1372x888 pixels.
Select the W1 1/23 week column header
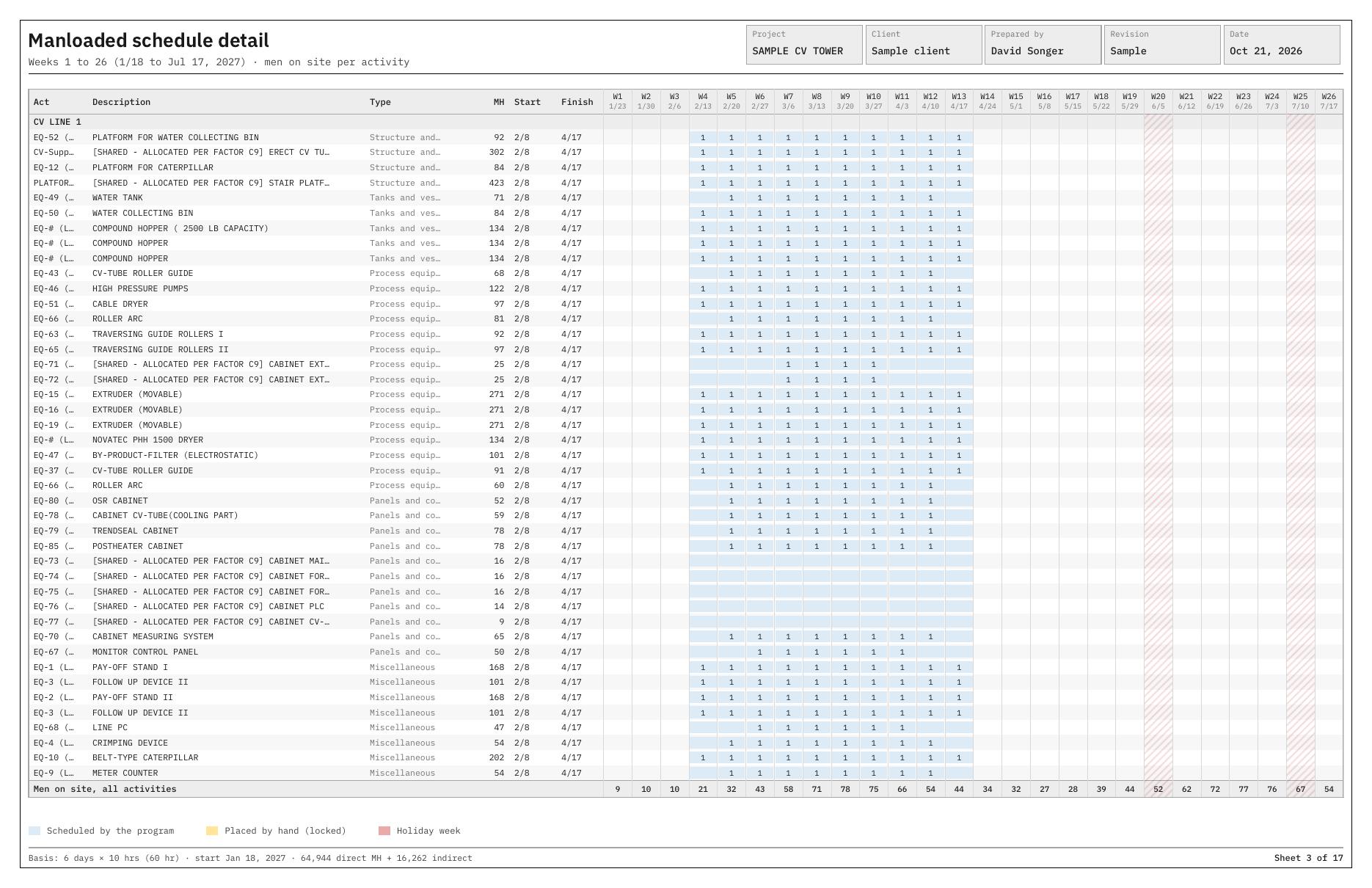(x=617, y=101)
